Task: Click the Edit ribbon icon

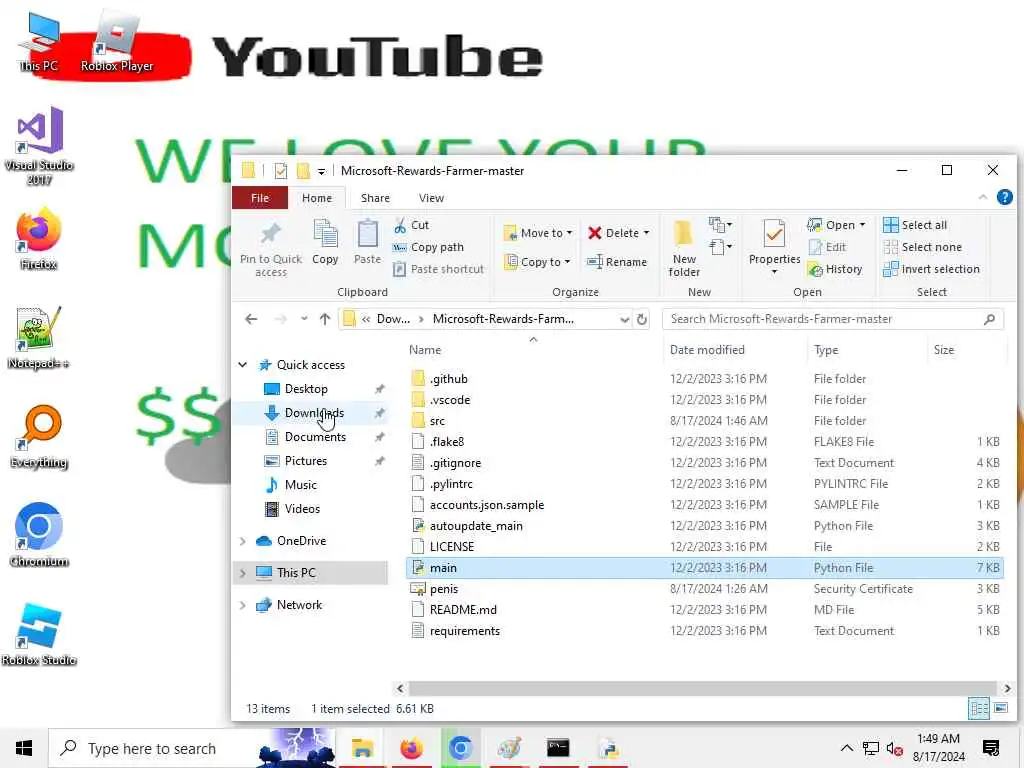Action: (815, 247)
